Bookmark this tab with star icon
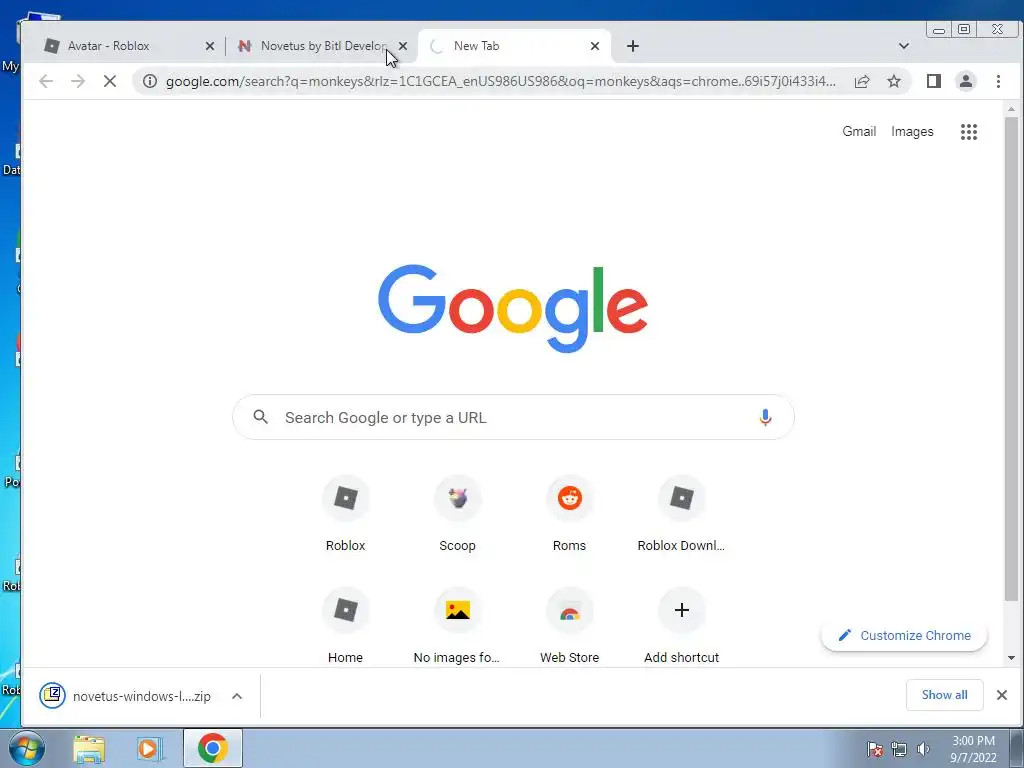1024x768 pixels. pos(894,81)
